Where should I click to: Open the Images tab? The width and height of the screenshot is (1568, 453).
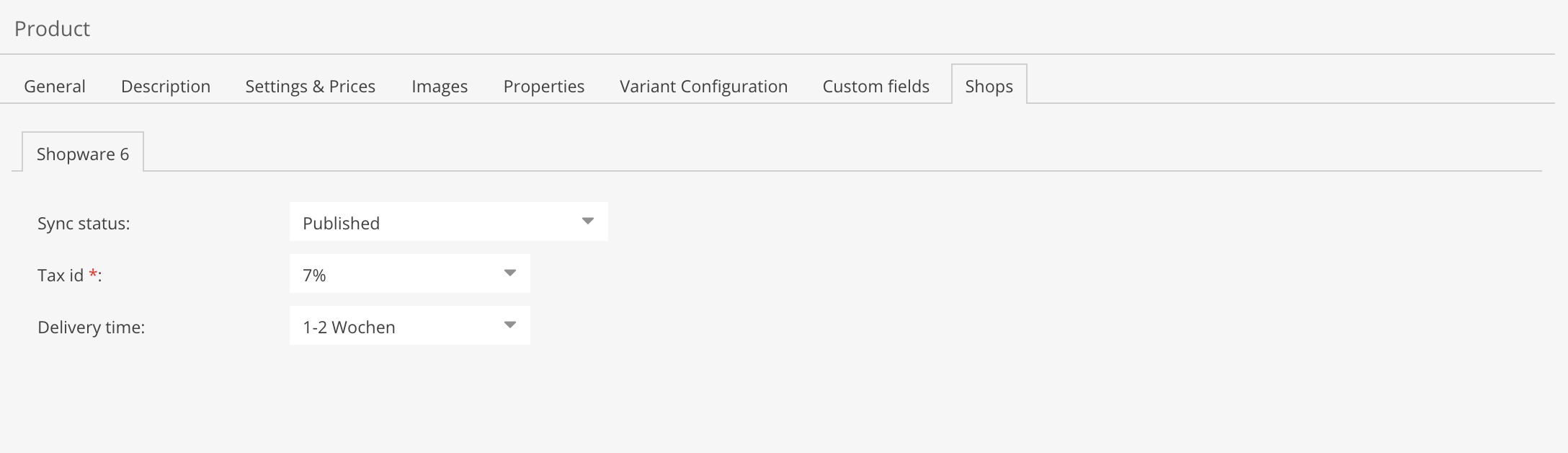[440, 87]
